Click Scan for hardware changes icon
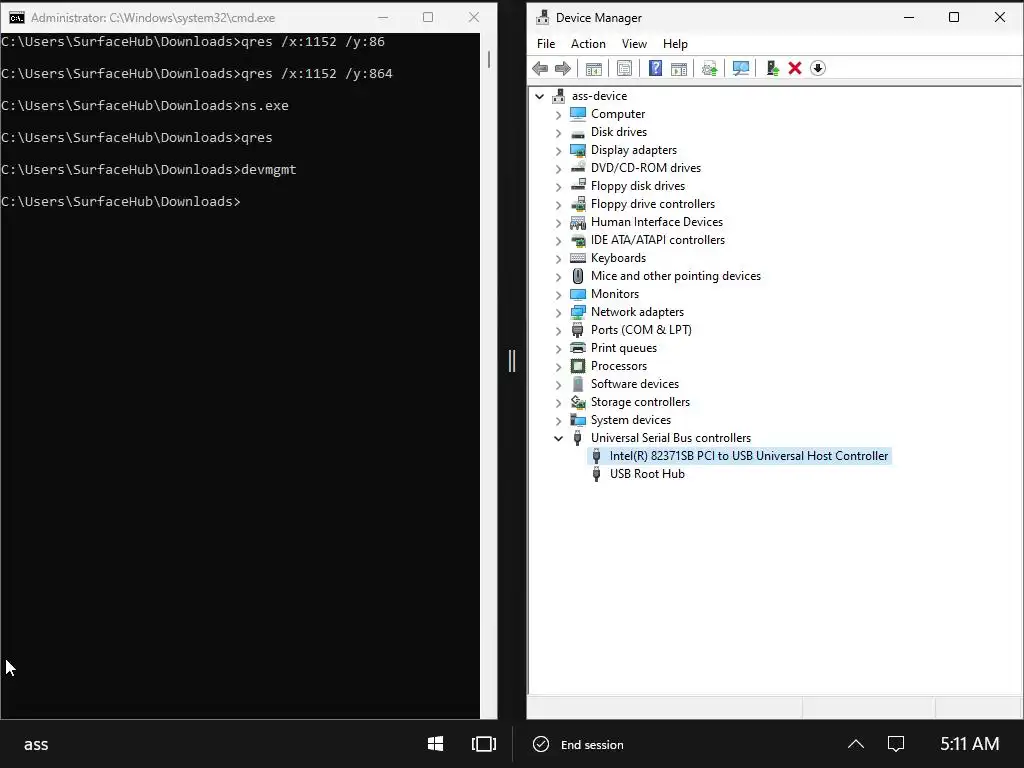1024x768 pixels. pos(741,68)
